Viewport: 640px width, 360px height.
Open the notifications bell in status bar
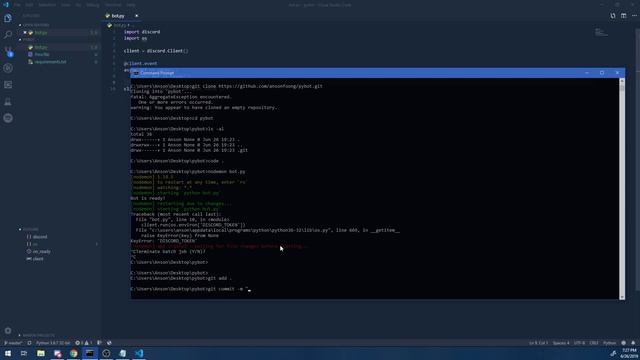[x=633, y=343]
